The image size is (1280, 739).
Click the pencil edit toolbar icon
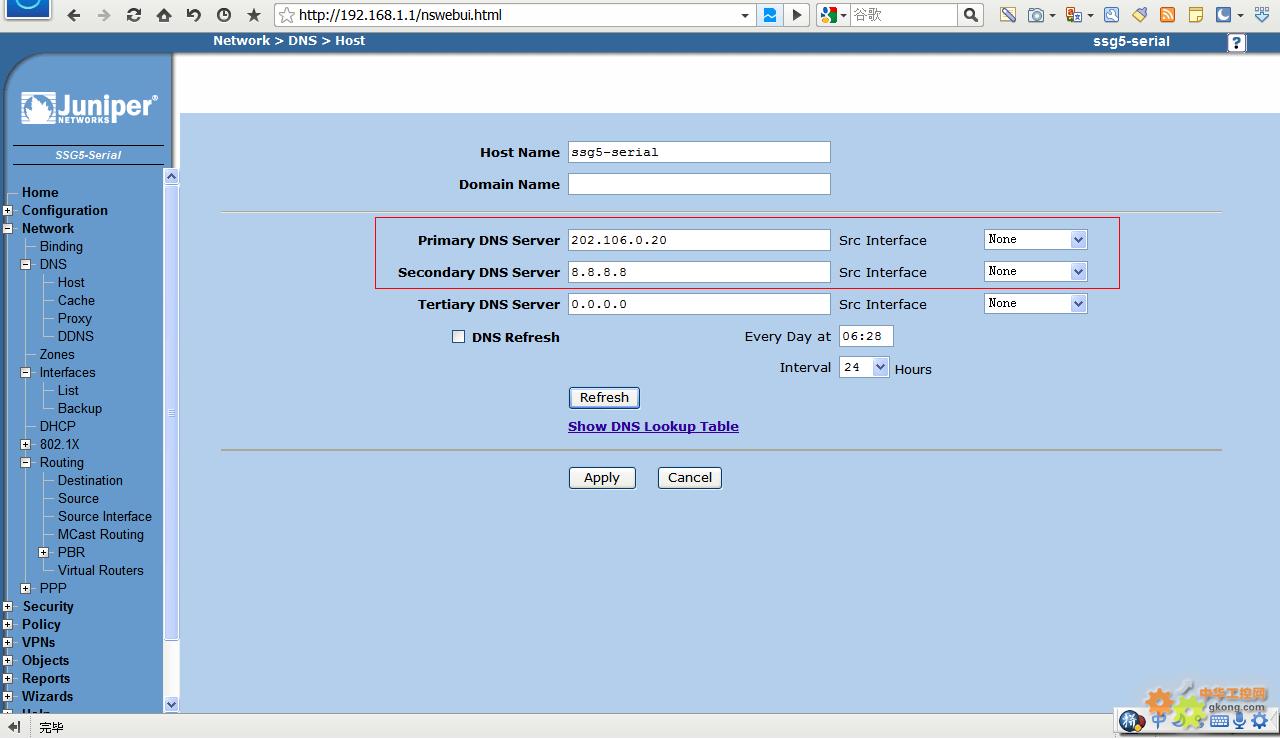pyautogui.click(x=1008, y=15)
